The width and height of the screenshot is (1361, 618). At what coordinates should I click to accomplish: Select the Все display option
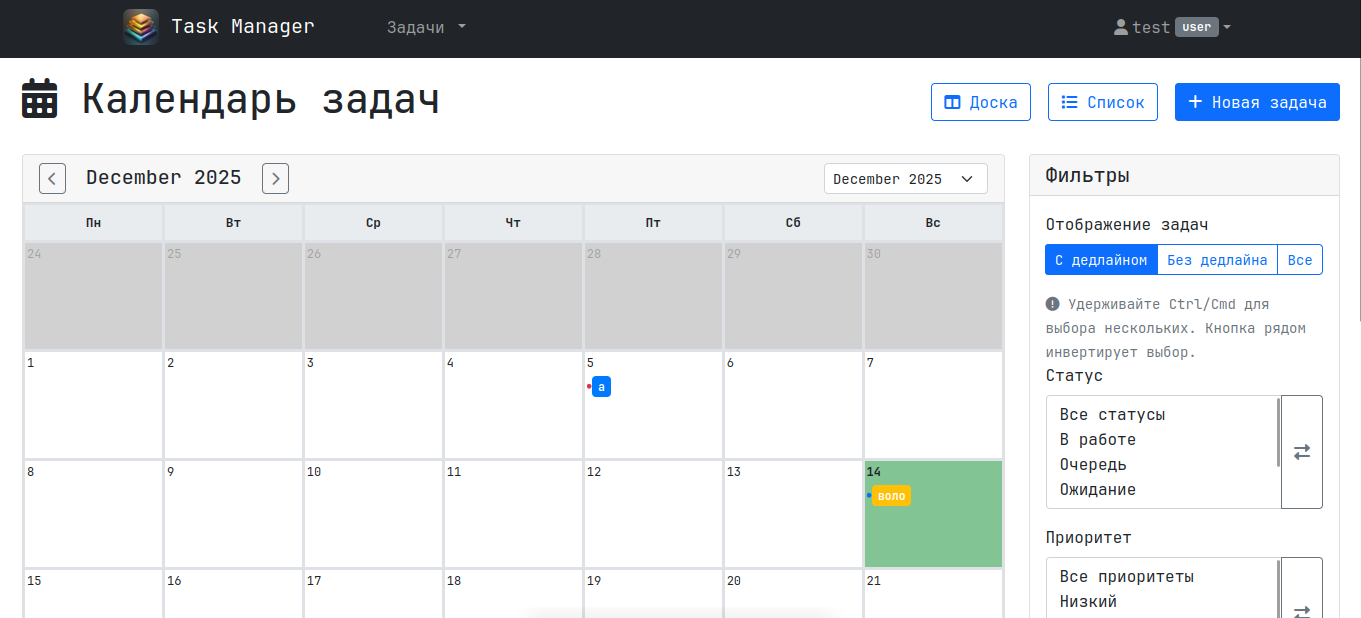coord(1300,259)
